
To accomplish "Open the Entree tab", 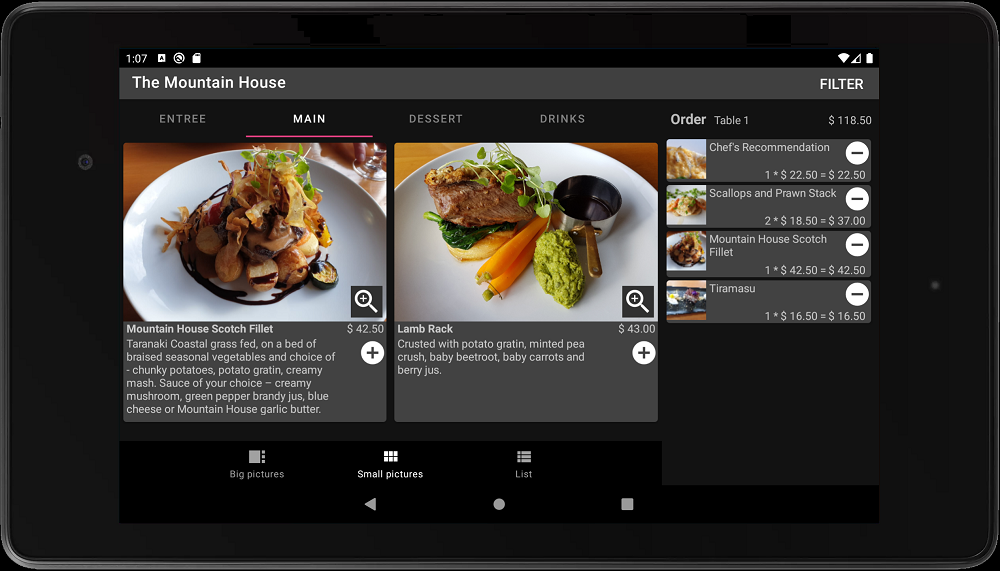I will tap(182, 119).
